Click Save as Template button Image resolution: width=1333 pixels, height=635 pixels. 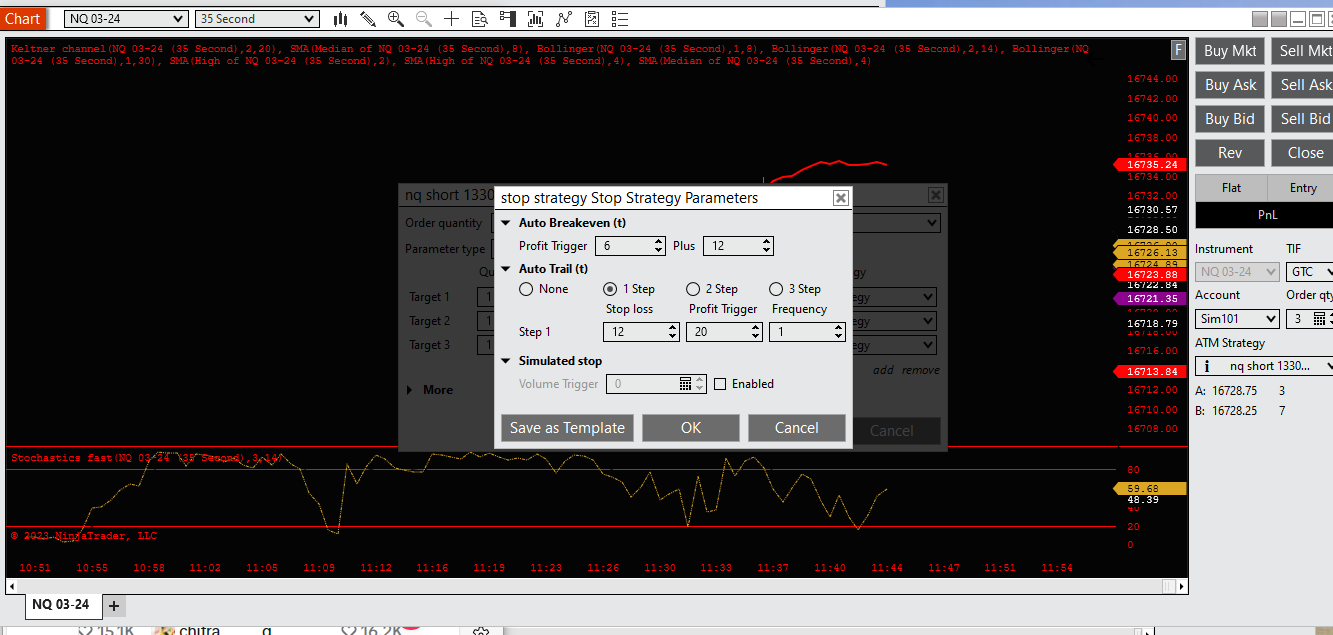tap(568, 428)
